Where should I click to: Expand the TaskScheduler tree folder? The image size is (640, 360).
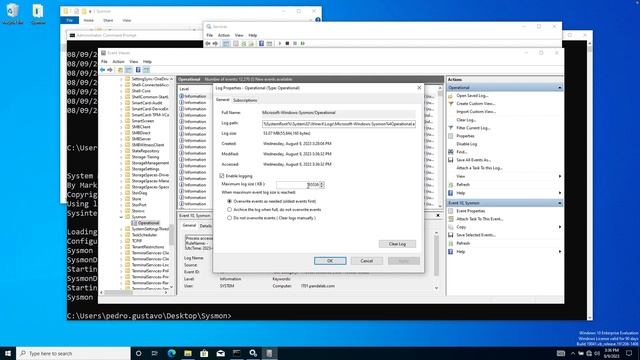tap(121, 235)
